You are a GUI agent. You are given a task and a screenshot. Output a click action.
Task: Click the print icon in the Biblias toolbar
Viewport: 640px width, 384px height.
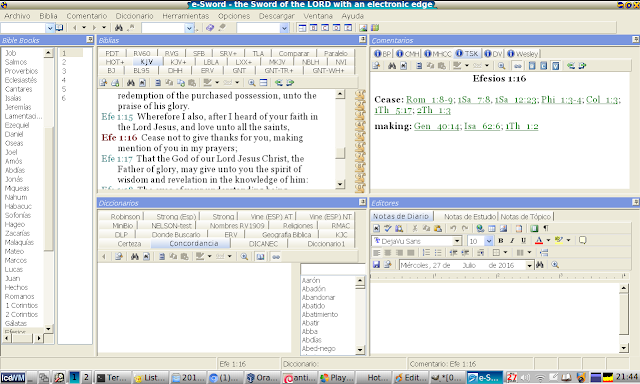click(x=115, y=83)
